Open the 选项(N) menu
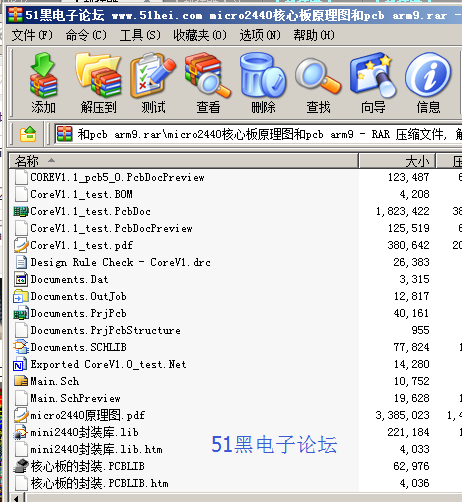Image resolution: width=462 pixels, height=502 pixels. (260, 35)
